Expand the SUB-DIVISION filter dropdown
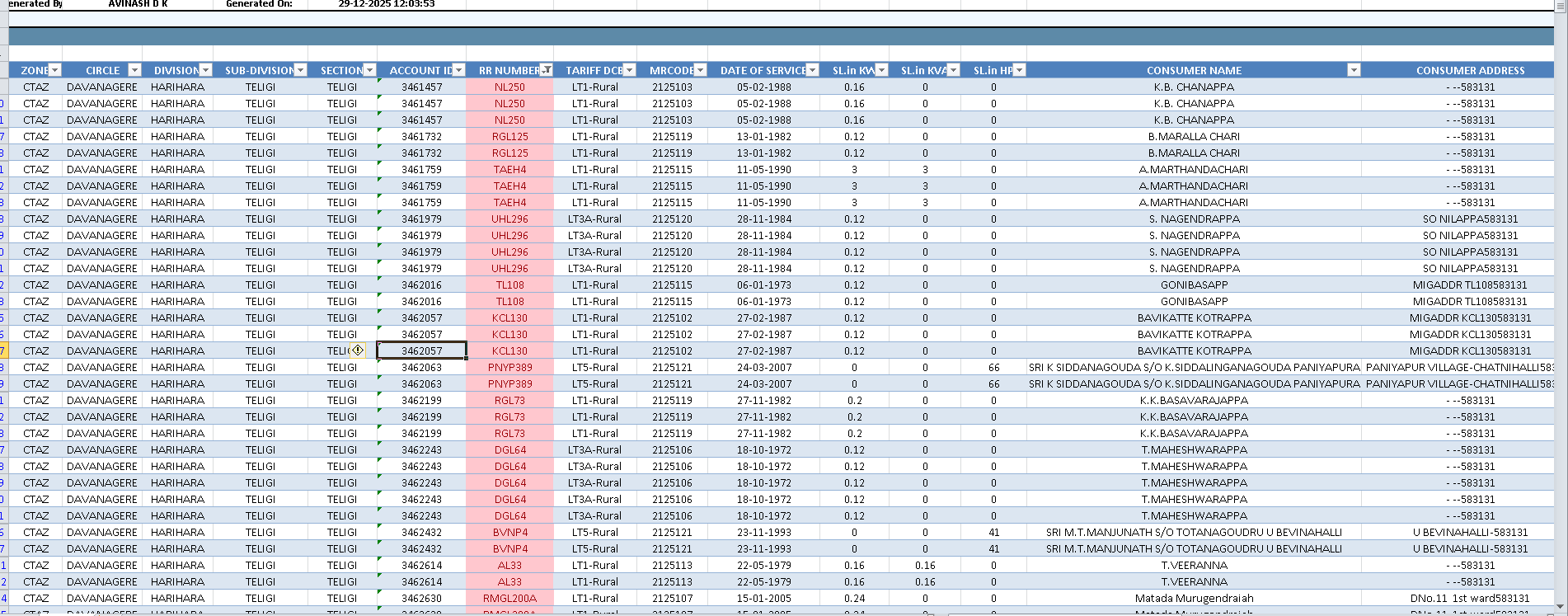The width and height of the screenshot is (1568, 616). pos(300,70)
